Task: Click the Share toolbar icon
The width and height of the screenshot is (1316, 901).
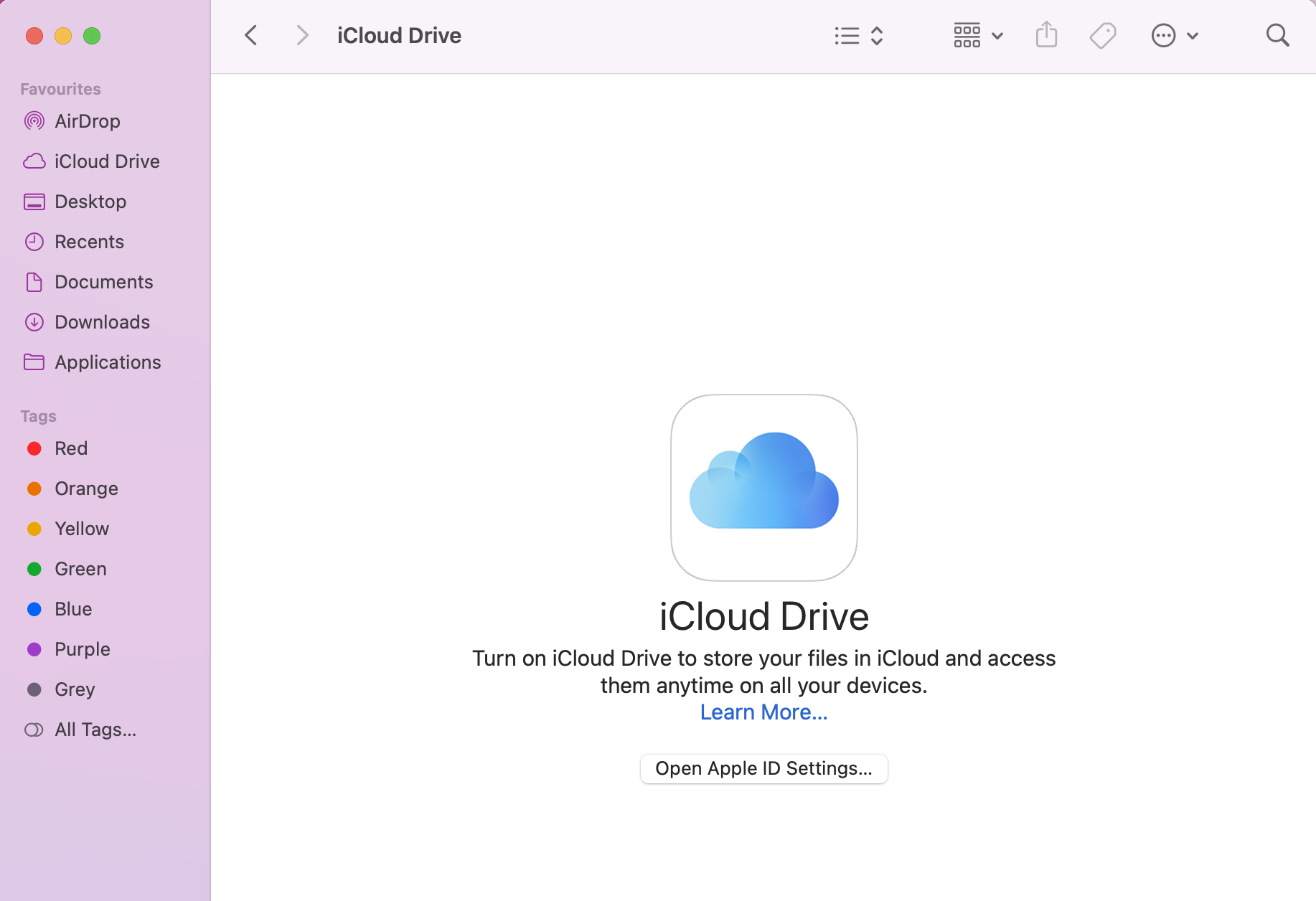Action: point(1047,34)
